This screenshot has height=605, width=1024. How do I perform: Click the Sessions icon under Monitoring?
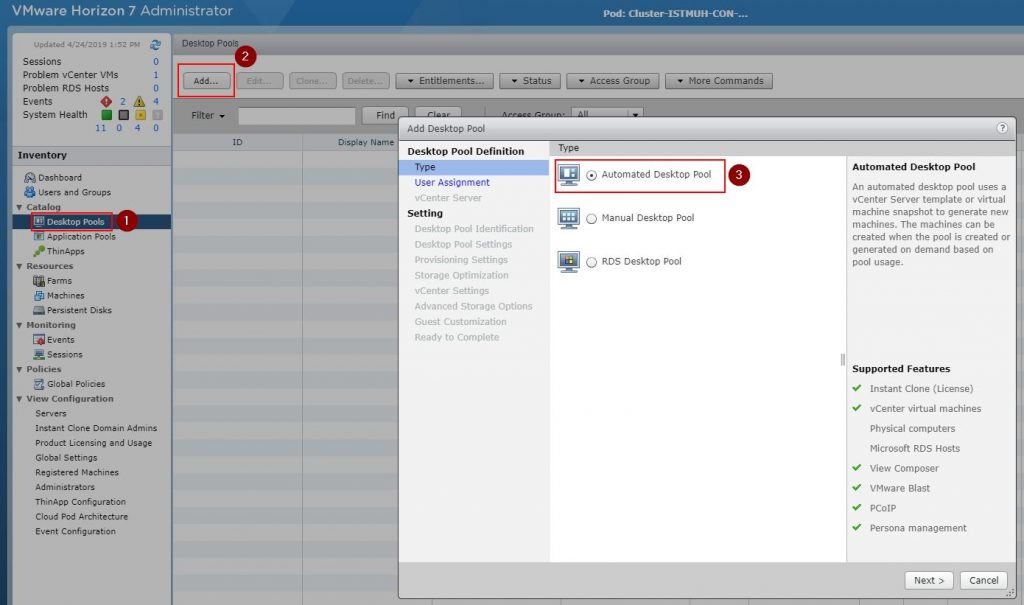(x=39, y=354)
